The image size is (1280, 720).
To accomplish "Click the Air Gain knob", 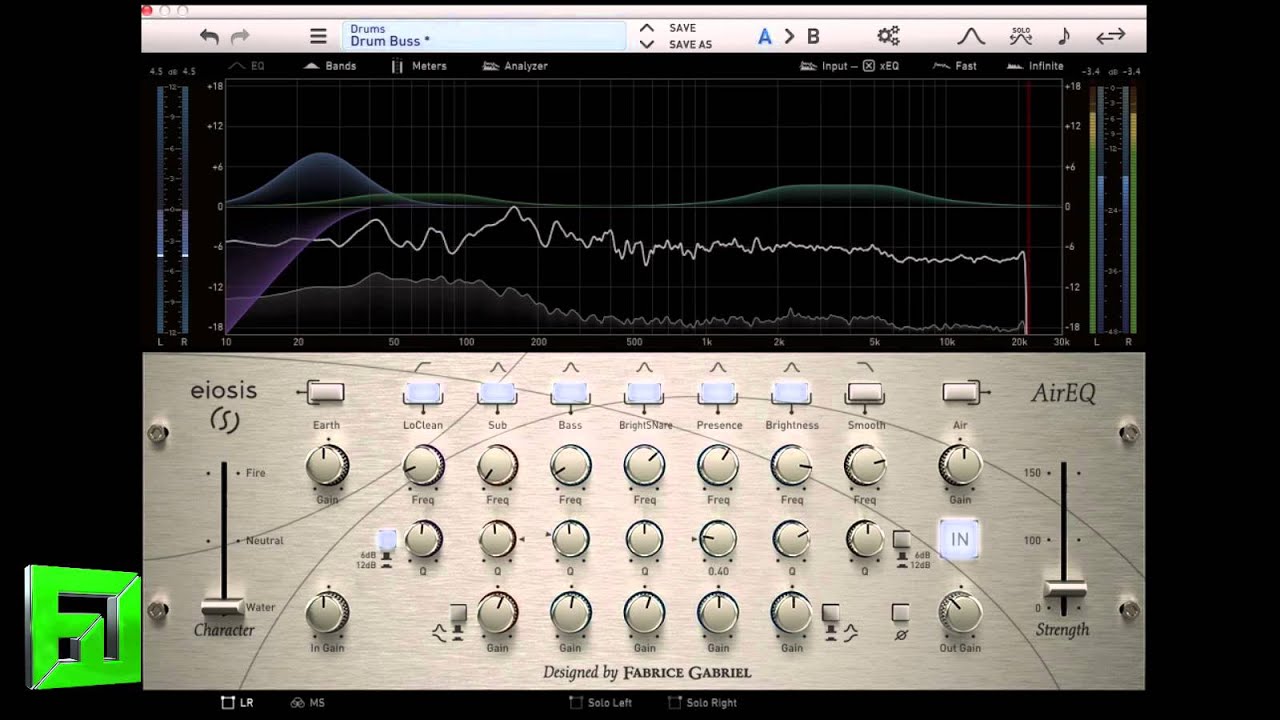I will [x=960, y=466].
